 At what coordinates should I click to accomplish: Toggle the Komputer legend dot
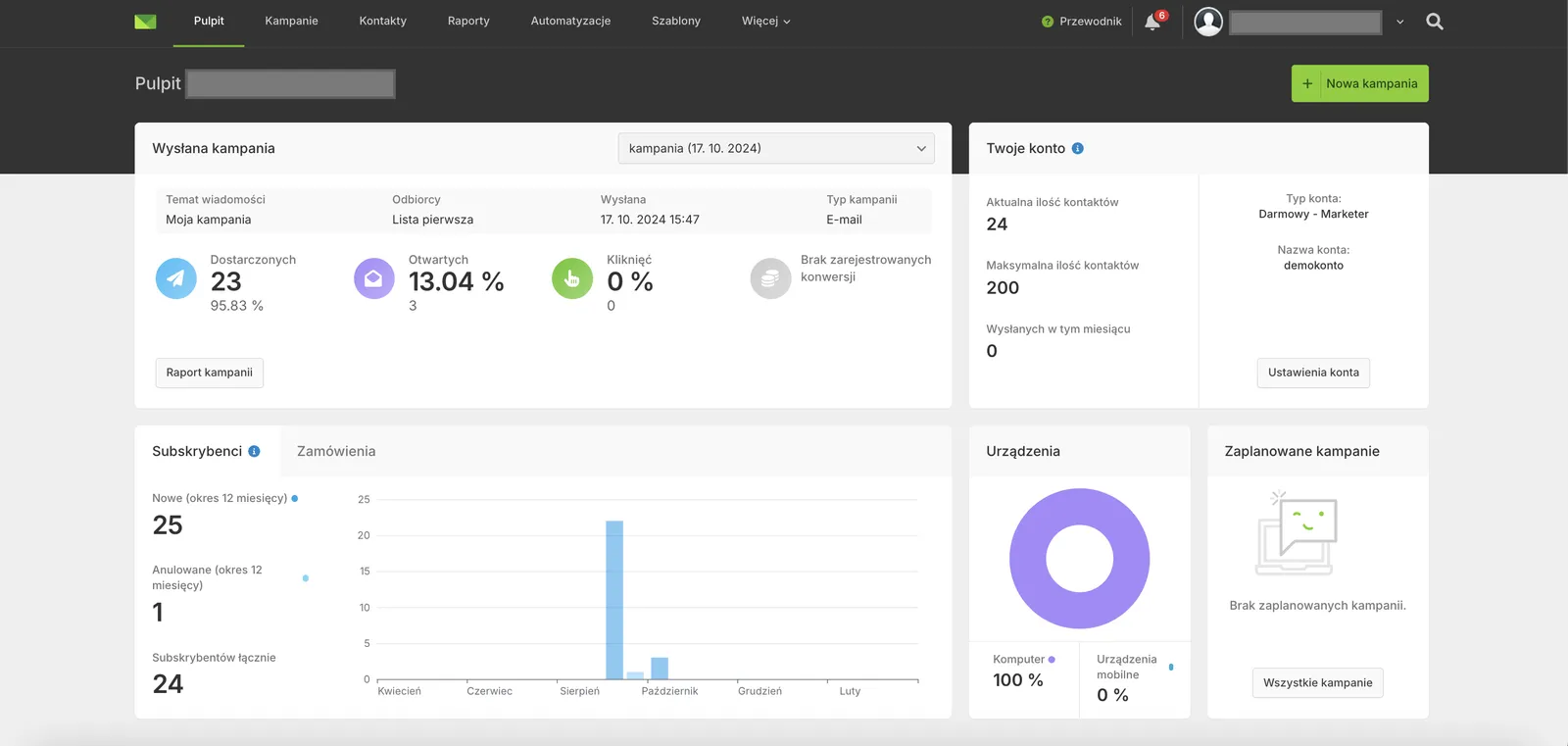[1052, 660]
